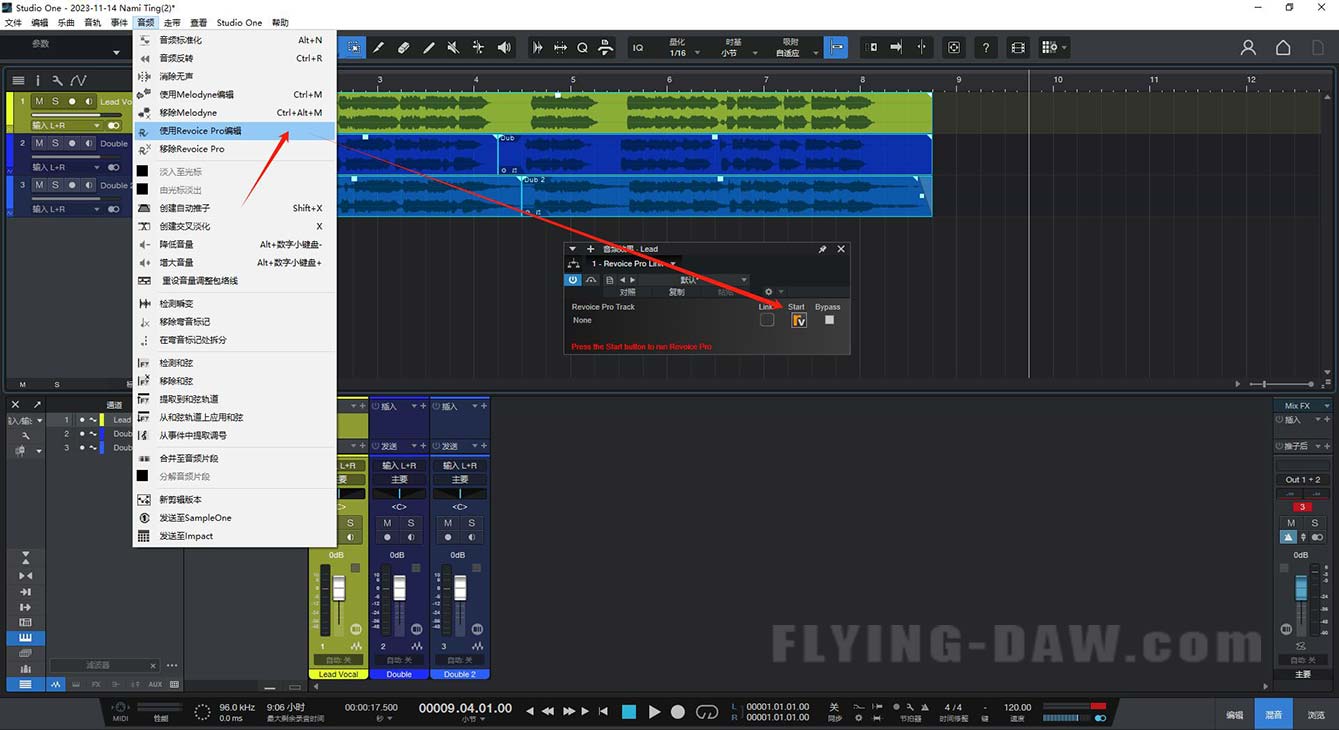1339x730 pixels.
Task: Click the Record transport button
Action: 678,712
